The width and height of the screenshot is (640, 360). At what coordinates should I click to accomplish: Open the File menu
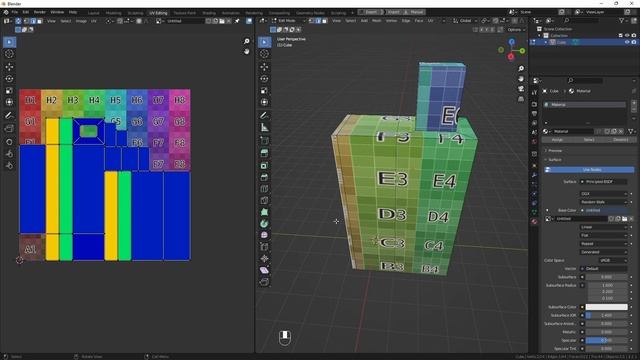(15, 12)
